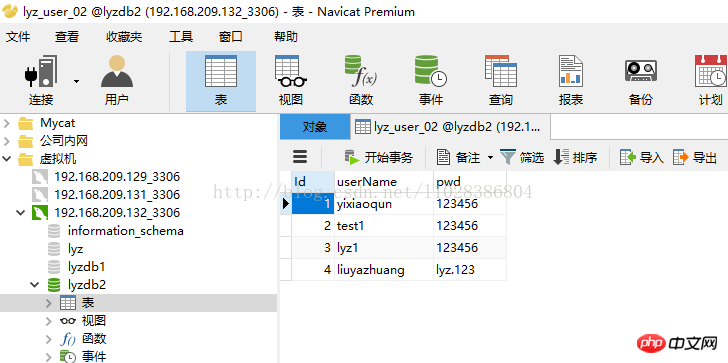The image size is (728, 363).
Task: Open the 收藏夹 menu
Action: pos(124,37)
